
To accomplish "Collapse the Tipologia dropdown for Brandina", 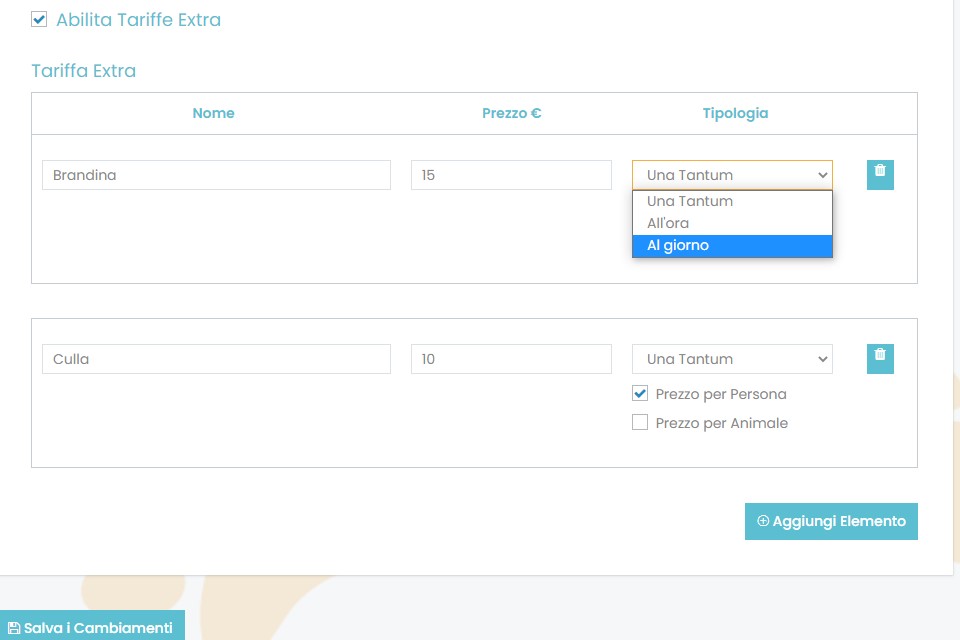I will [731, 175].
